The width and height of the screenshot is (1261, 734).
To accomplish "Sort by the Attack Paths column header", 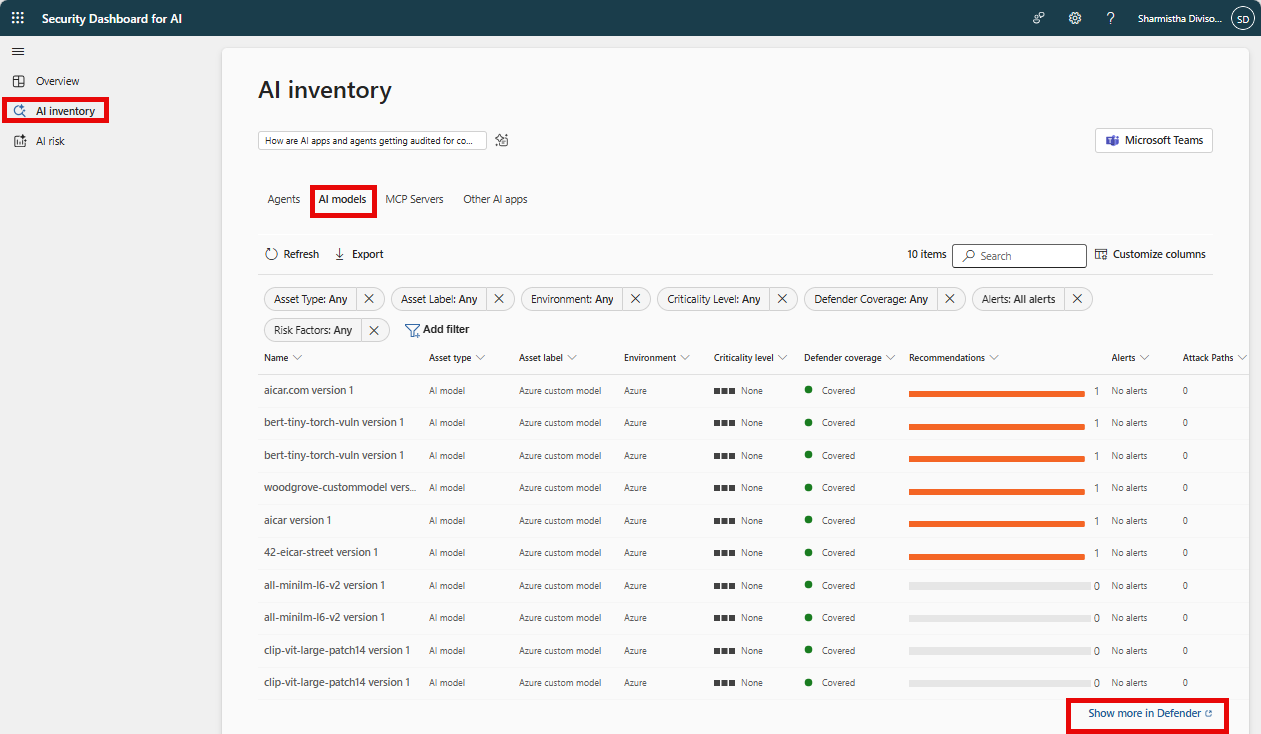I will (1215, 358).
